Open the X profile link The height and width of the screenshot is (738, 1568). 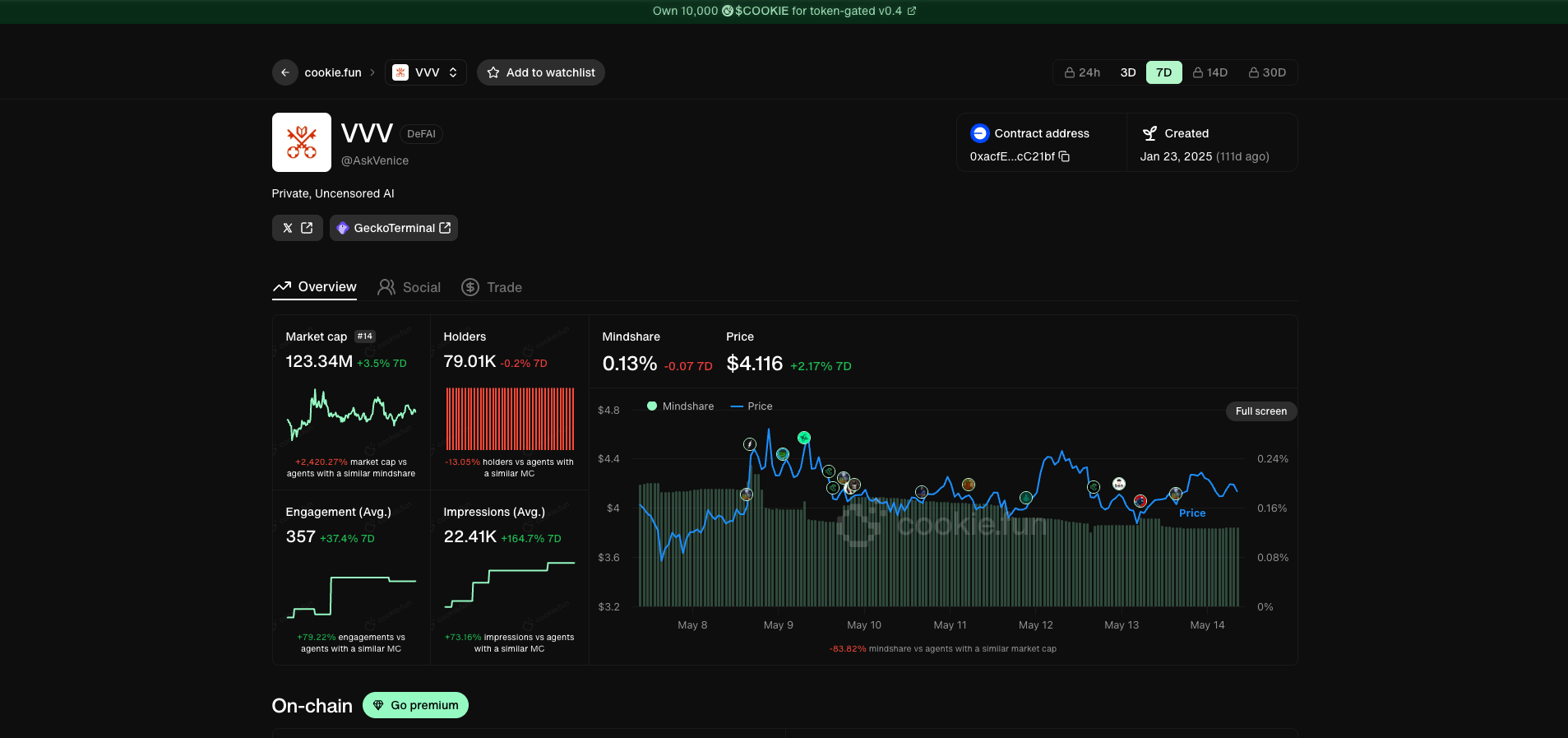coord(298,228)
